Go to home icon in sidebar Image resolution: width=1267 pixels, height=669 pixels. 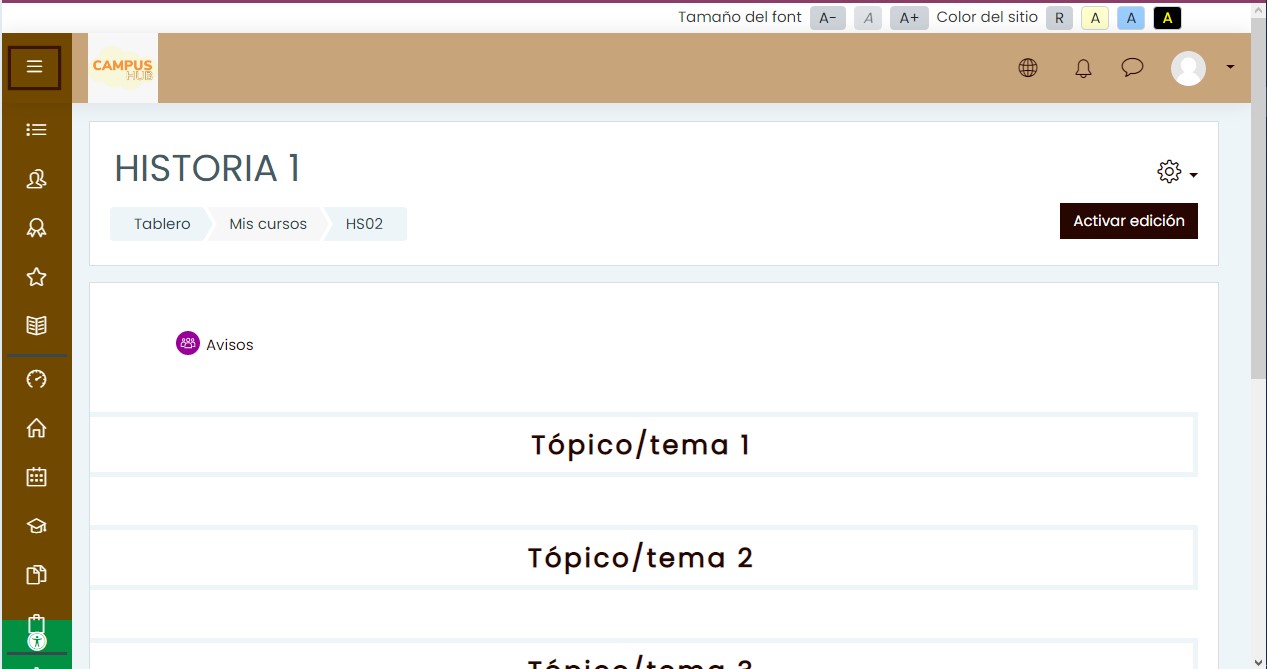tap(36, 428)
